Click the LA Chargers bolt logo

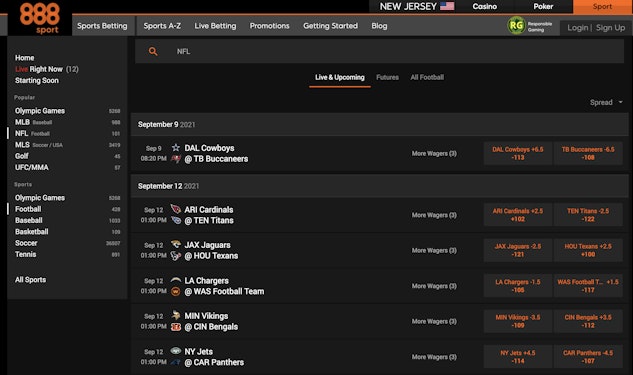tap(176, 280)
